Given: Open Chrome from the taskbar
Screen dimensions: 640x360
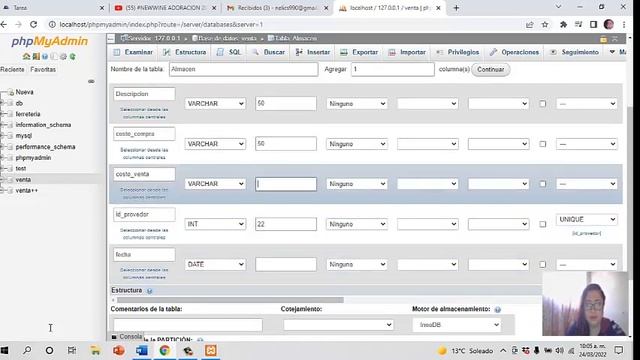Looking at the screenshot, I should (164, 350).
